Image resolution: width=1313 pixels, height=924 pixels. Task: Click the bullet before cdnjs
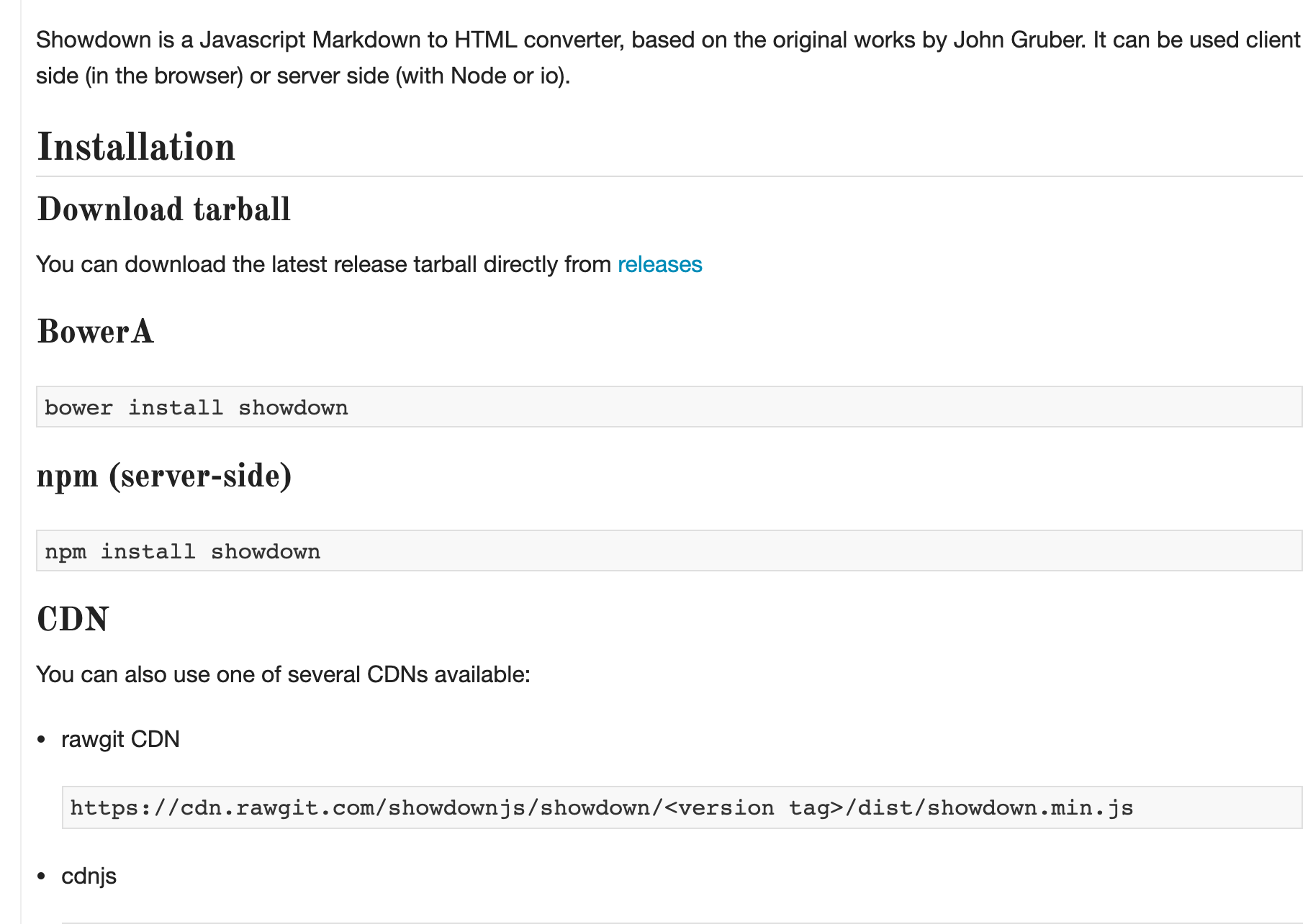pos(42,877)
